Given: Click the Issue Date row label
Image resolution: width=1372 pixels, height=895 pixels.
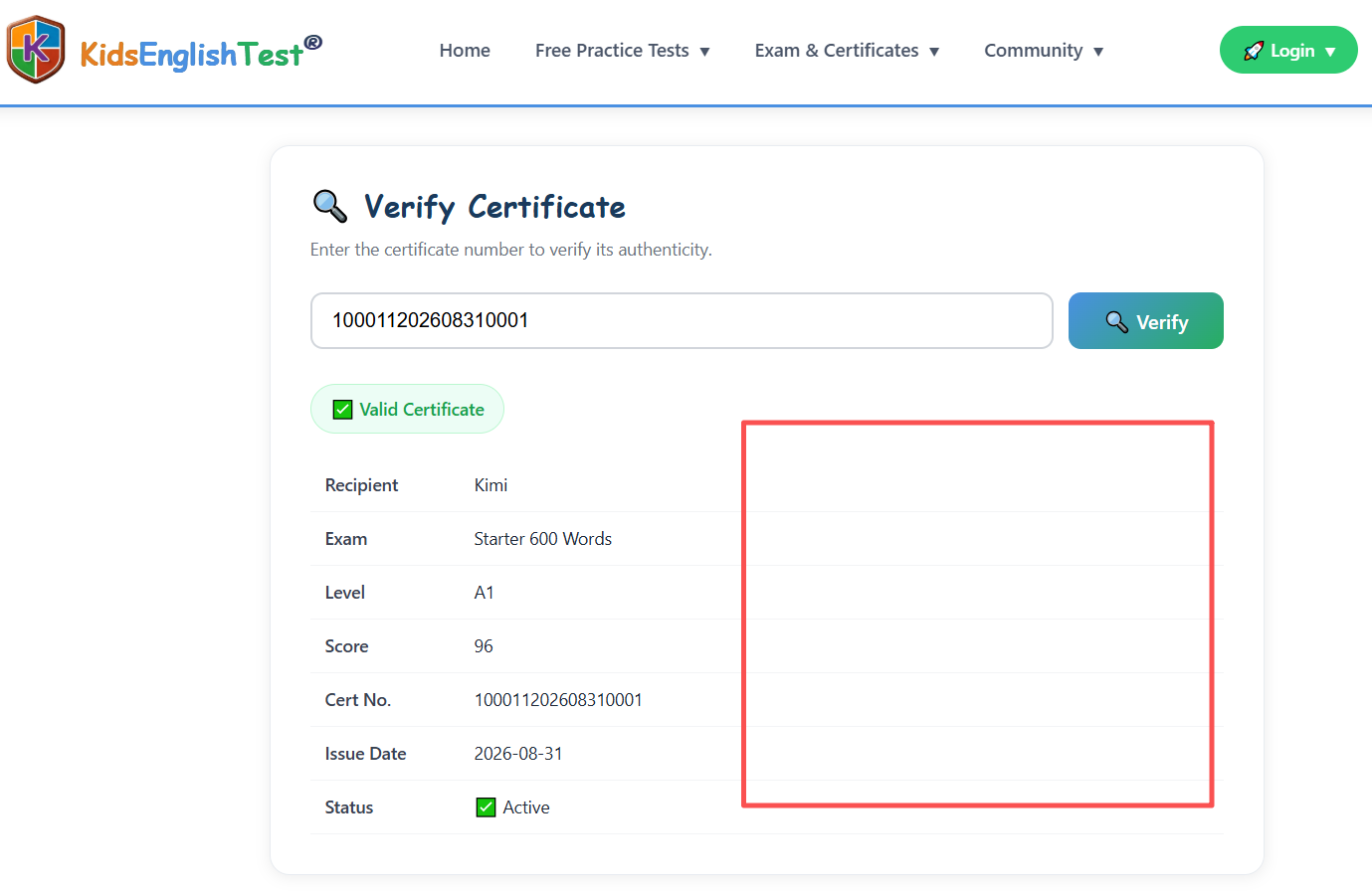Looking at the screenshot, I should pos(365,754).
